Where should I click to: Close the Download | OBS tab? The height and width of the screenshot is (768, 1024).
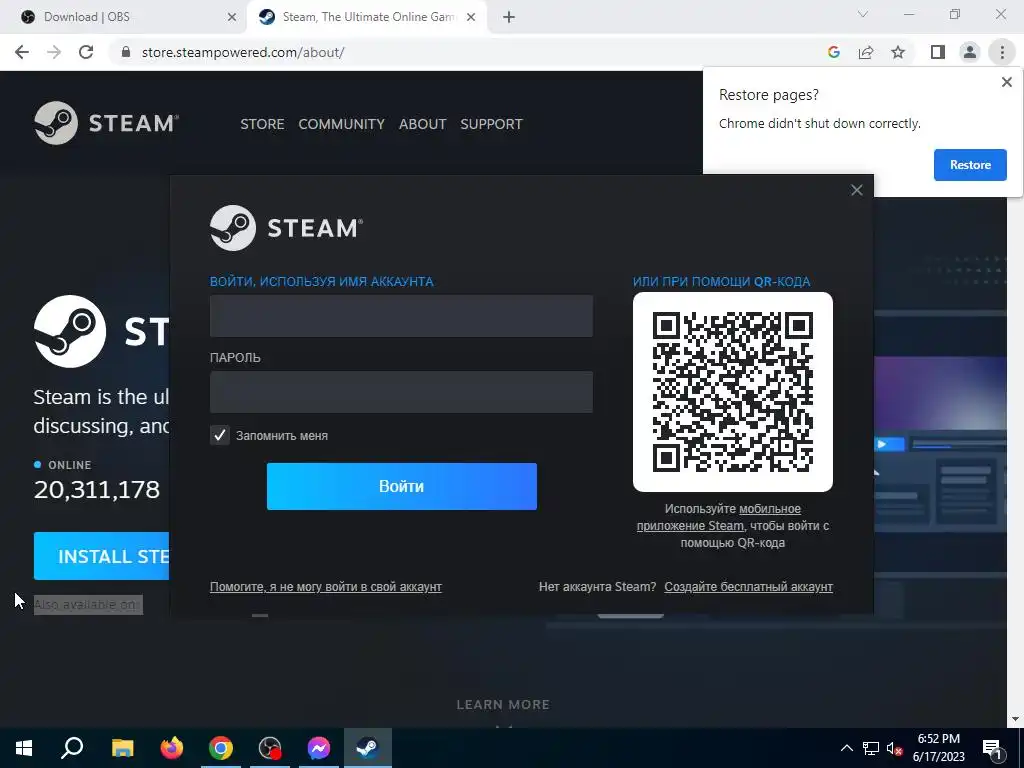(232, 17)
